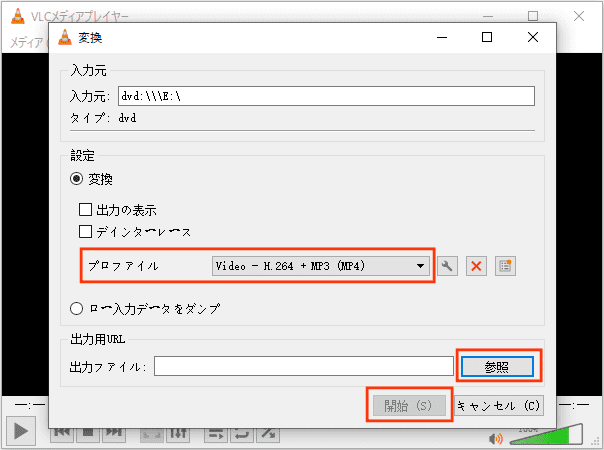Adjust the volume slider in VLC window
The image size is (604, 450).
point(546,435)
